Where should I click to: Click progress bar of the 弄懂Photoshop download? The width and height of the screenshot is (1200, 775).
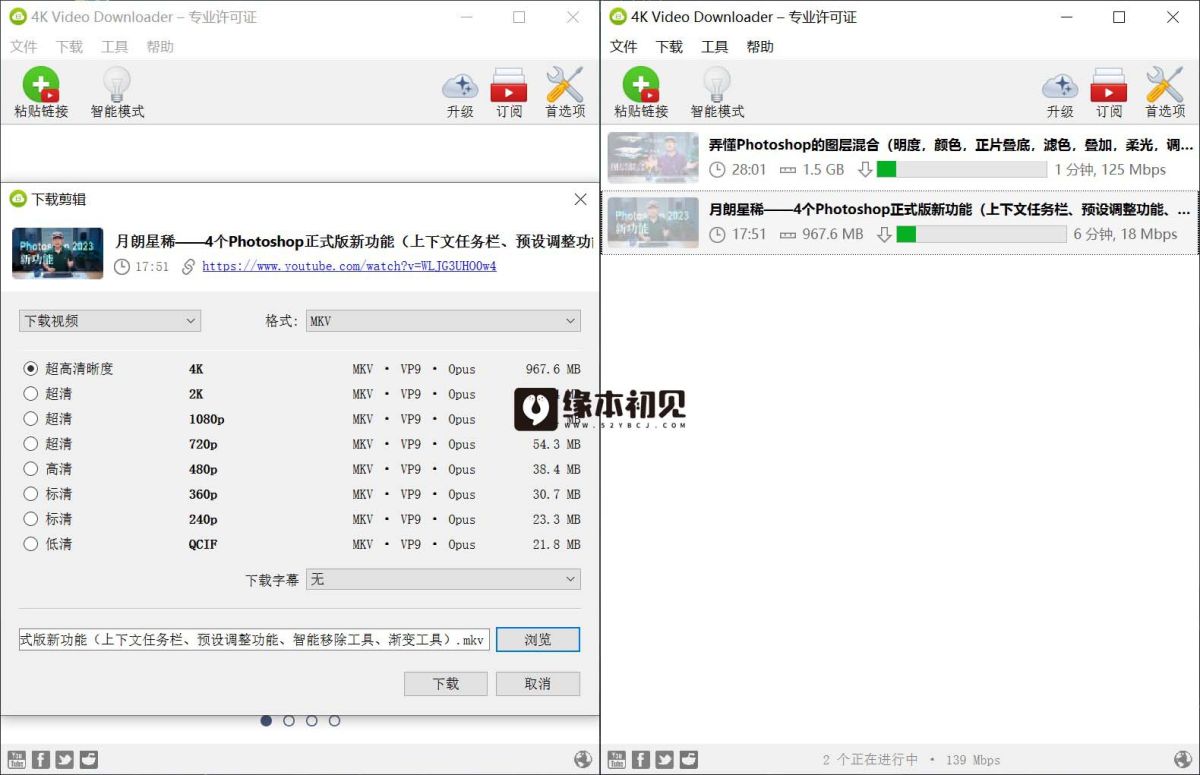(x=962, y=170)
